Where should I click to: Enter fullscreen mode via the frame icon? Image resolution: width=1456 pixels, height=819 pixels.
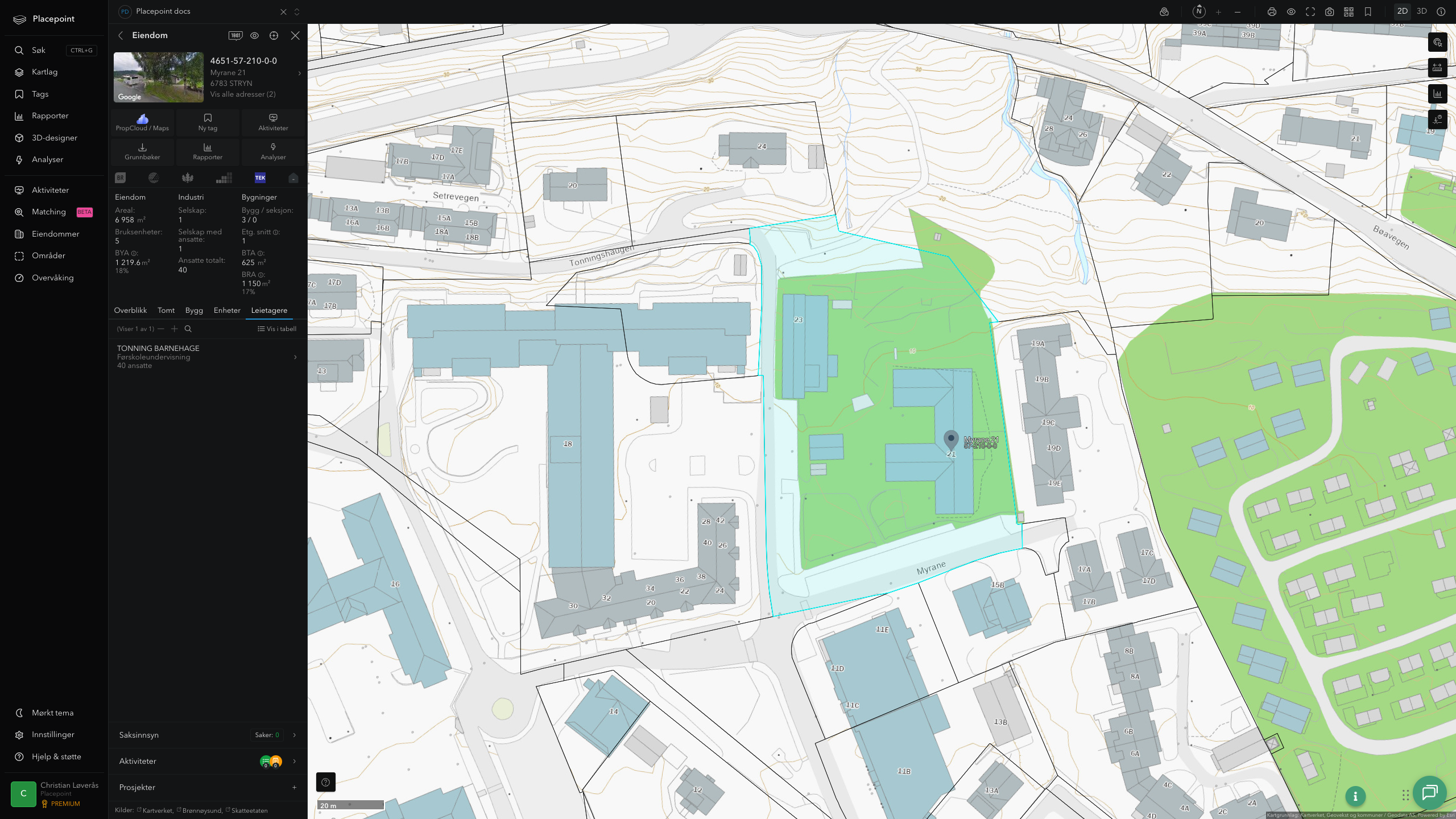[1310, 11]
